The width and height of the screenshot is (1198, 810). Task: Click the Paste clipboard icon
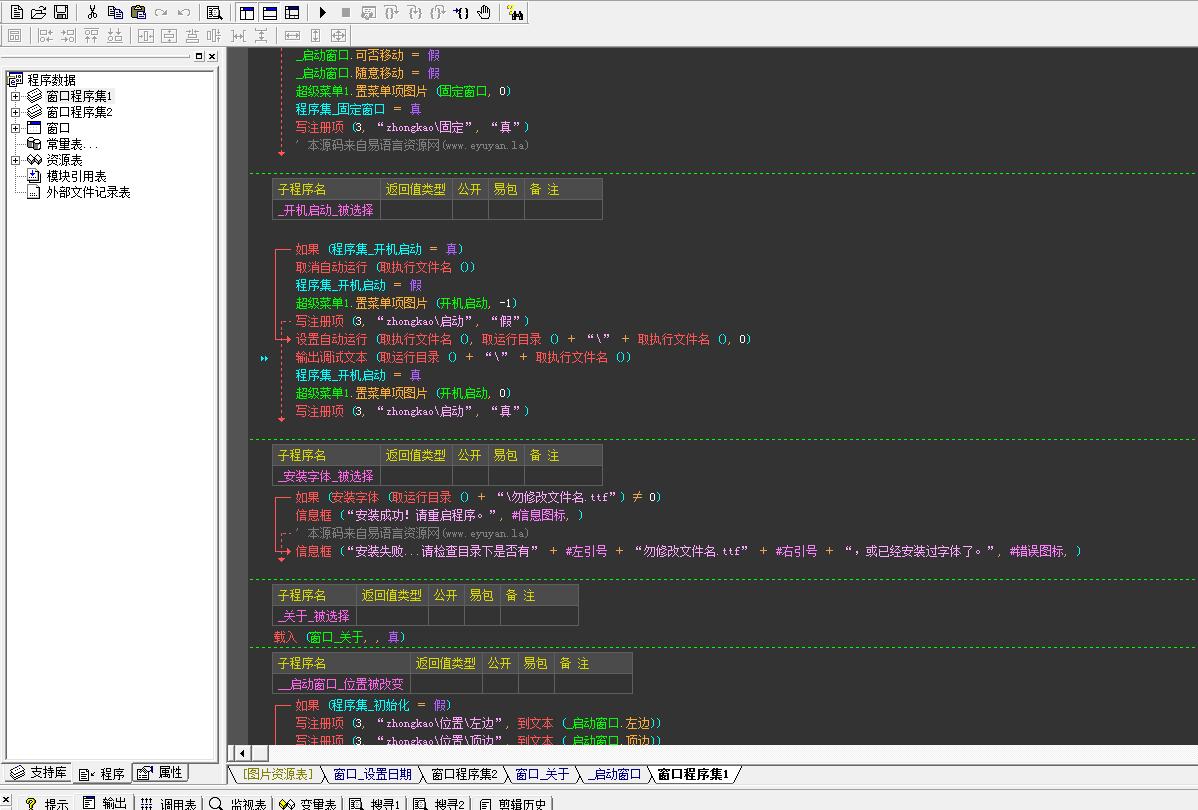tap(138, 12)
